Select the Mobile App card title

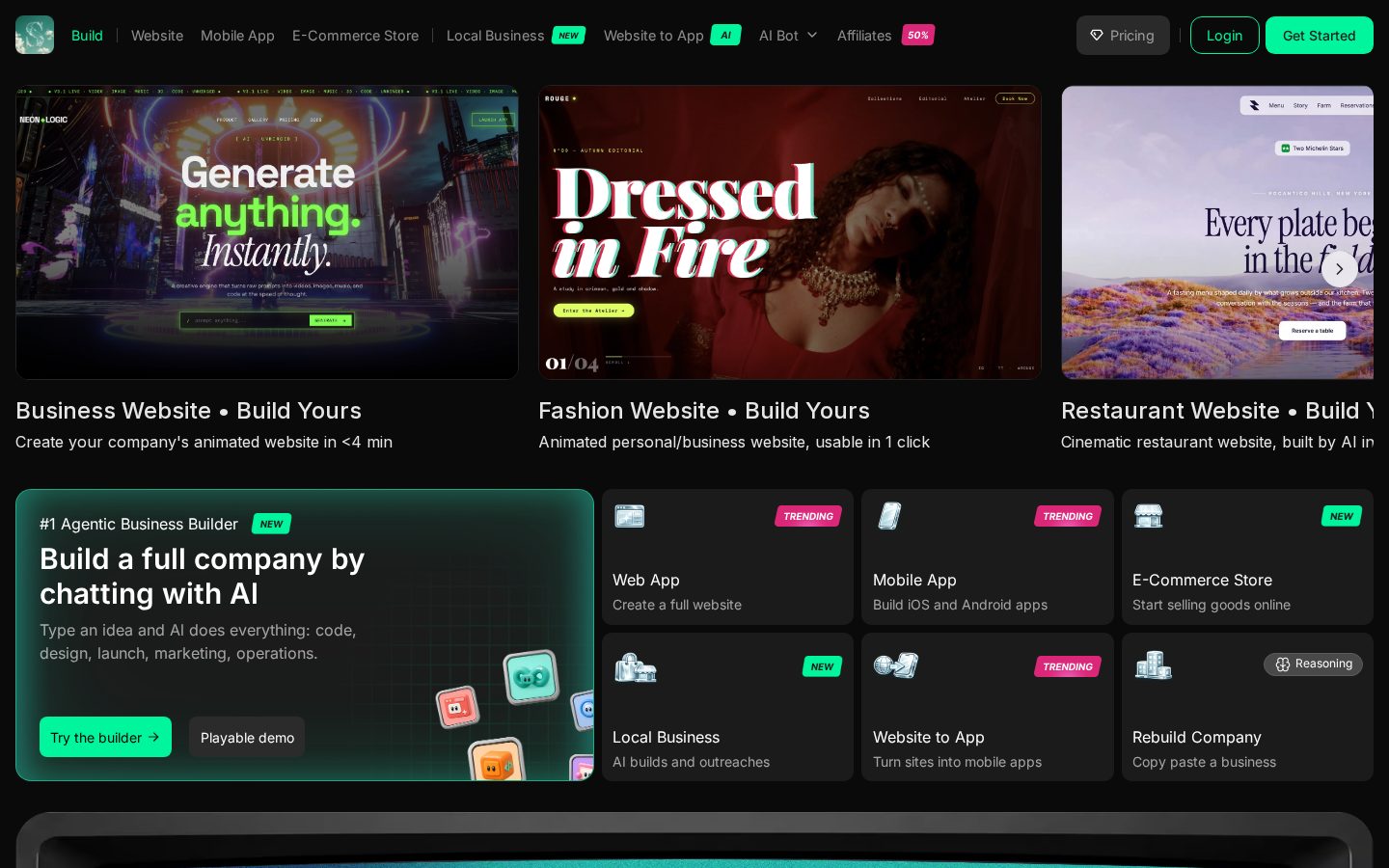914,580
